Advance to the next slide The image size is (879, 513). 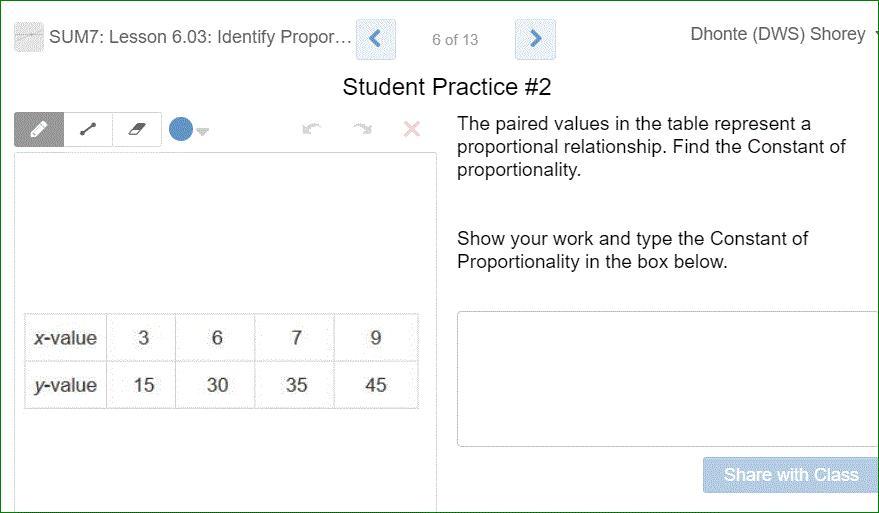click(x=535, y=39)
